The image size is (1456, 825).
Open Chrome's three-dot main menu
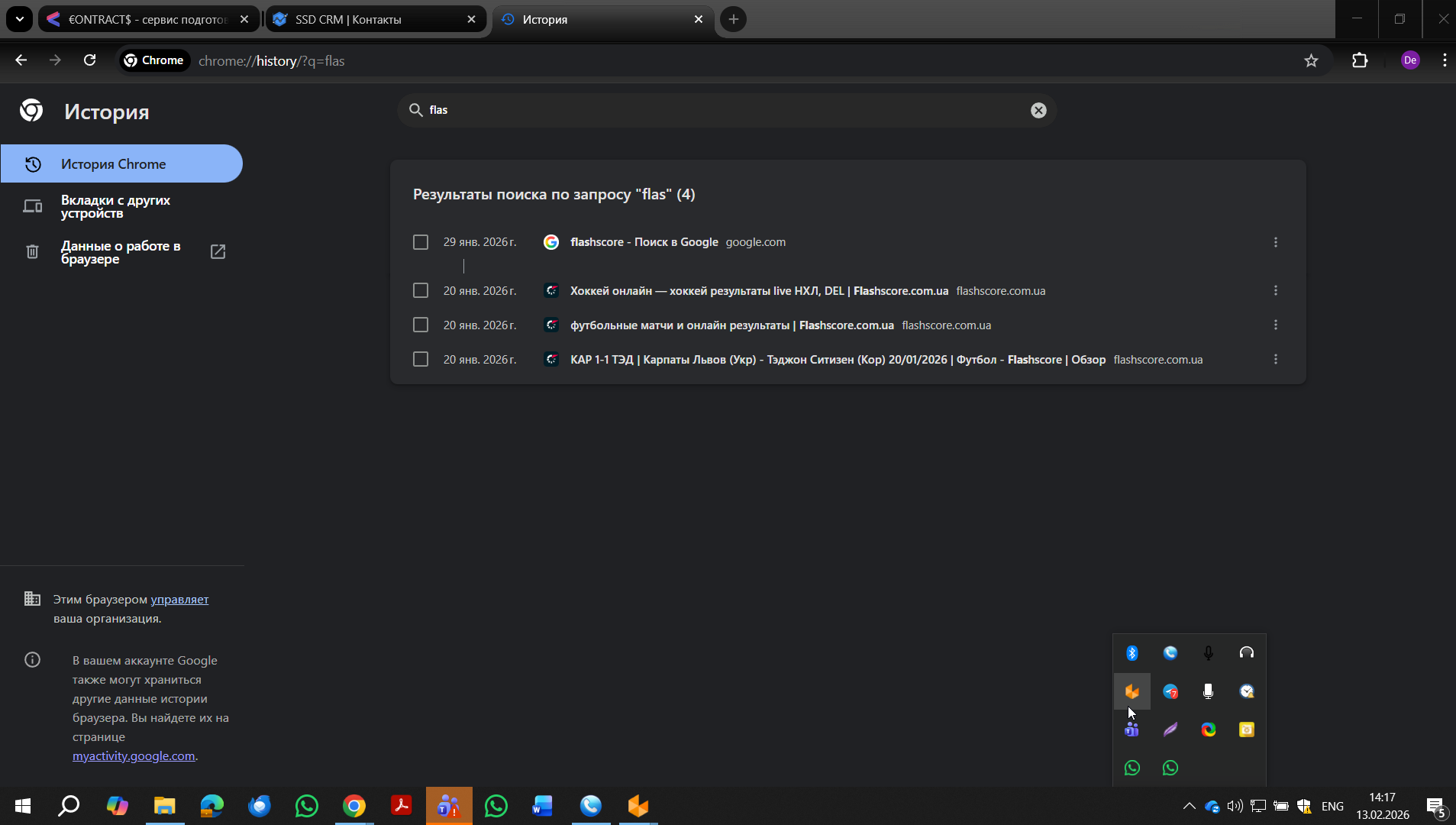click(x=1445, y=60)
